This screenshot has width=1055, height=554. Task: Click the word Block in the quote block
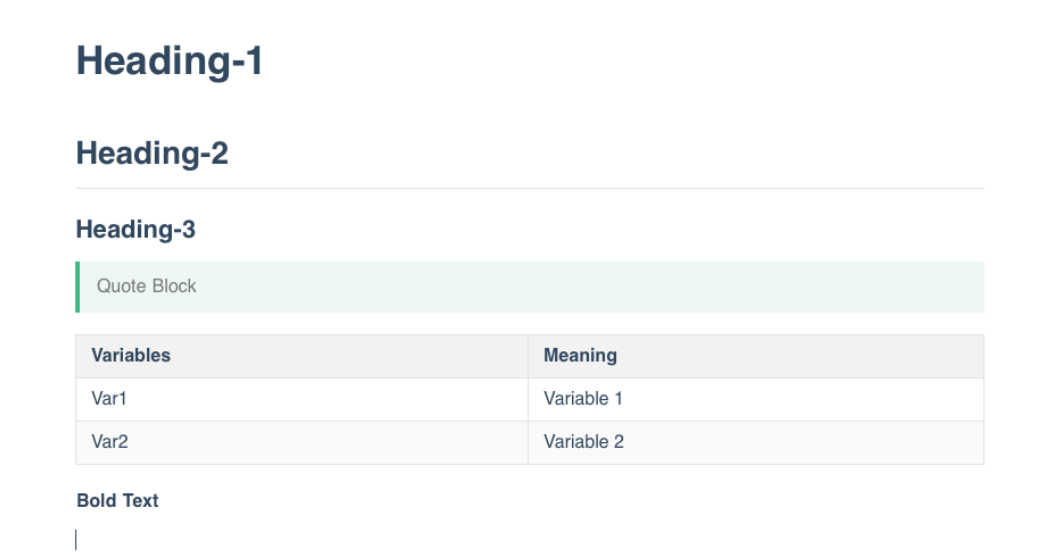(x=174, y=286)
